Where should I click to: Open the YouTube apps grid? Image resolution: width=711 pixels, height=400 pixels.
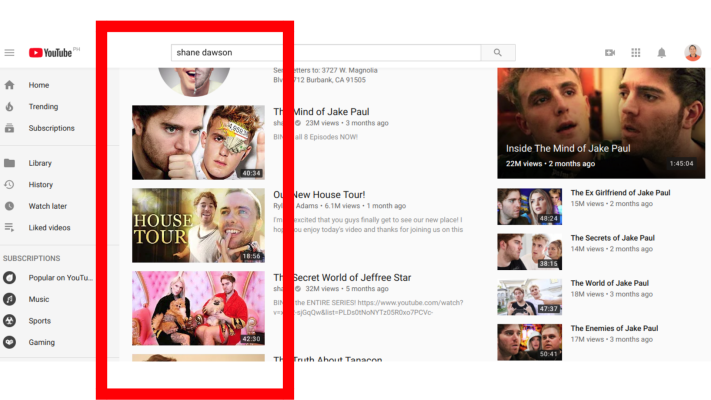(x=636, y=53)
